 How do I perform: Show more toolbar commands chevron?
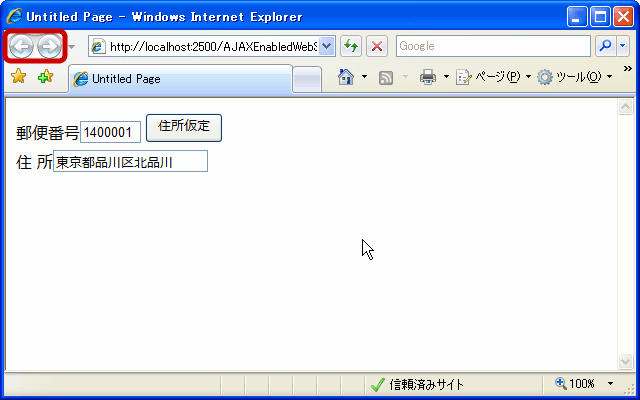click(628, 69)
